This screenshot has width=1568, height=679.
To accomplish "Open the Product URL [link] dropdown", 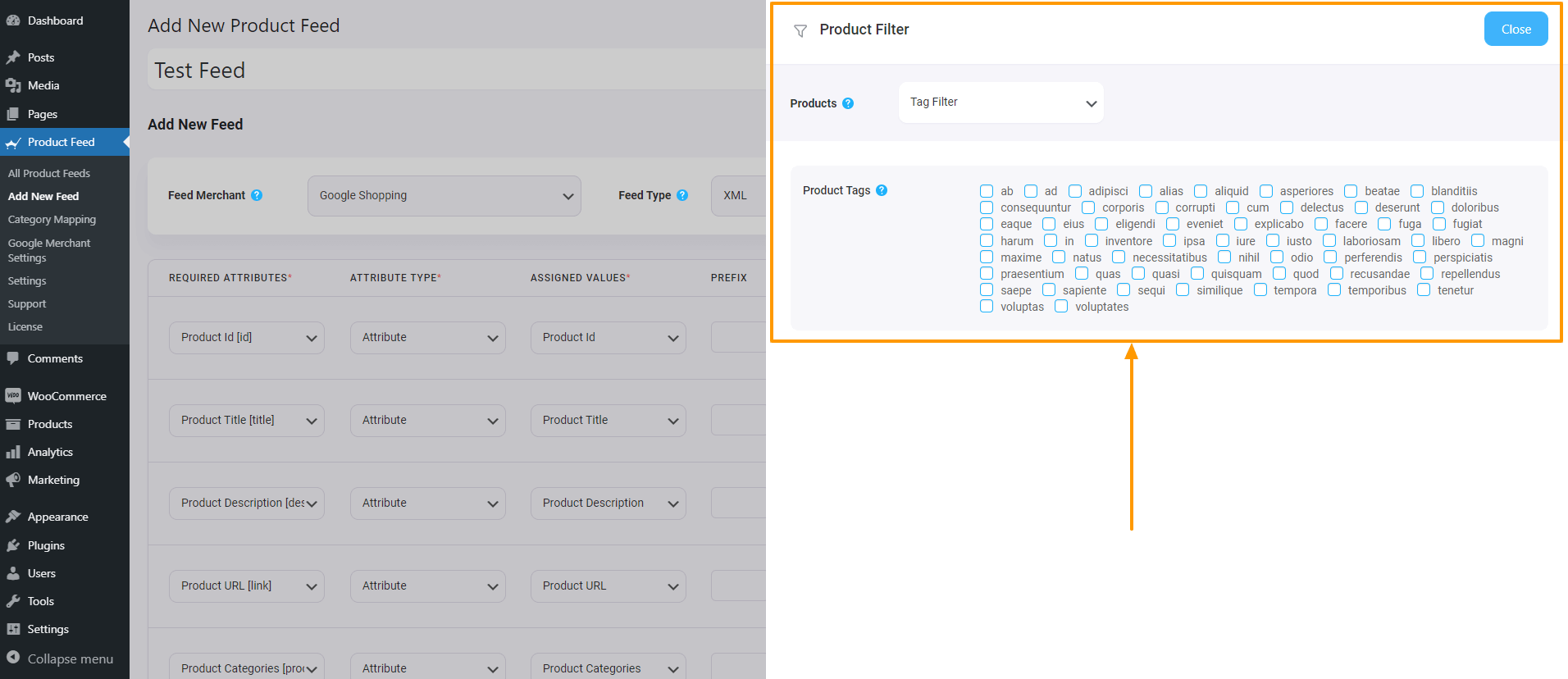I will (x=246, y=586).
